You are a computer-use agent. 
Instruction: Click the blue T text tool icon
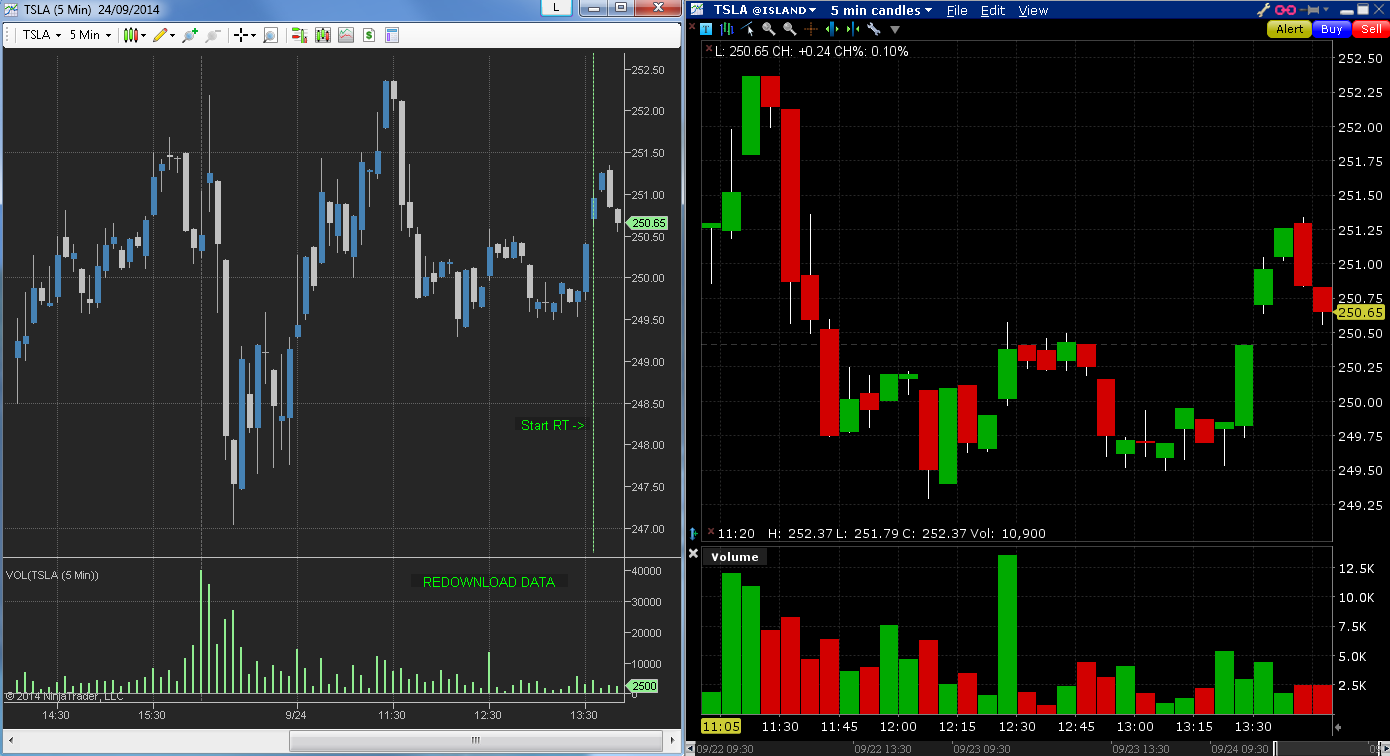point(706,29)
